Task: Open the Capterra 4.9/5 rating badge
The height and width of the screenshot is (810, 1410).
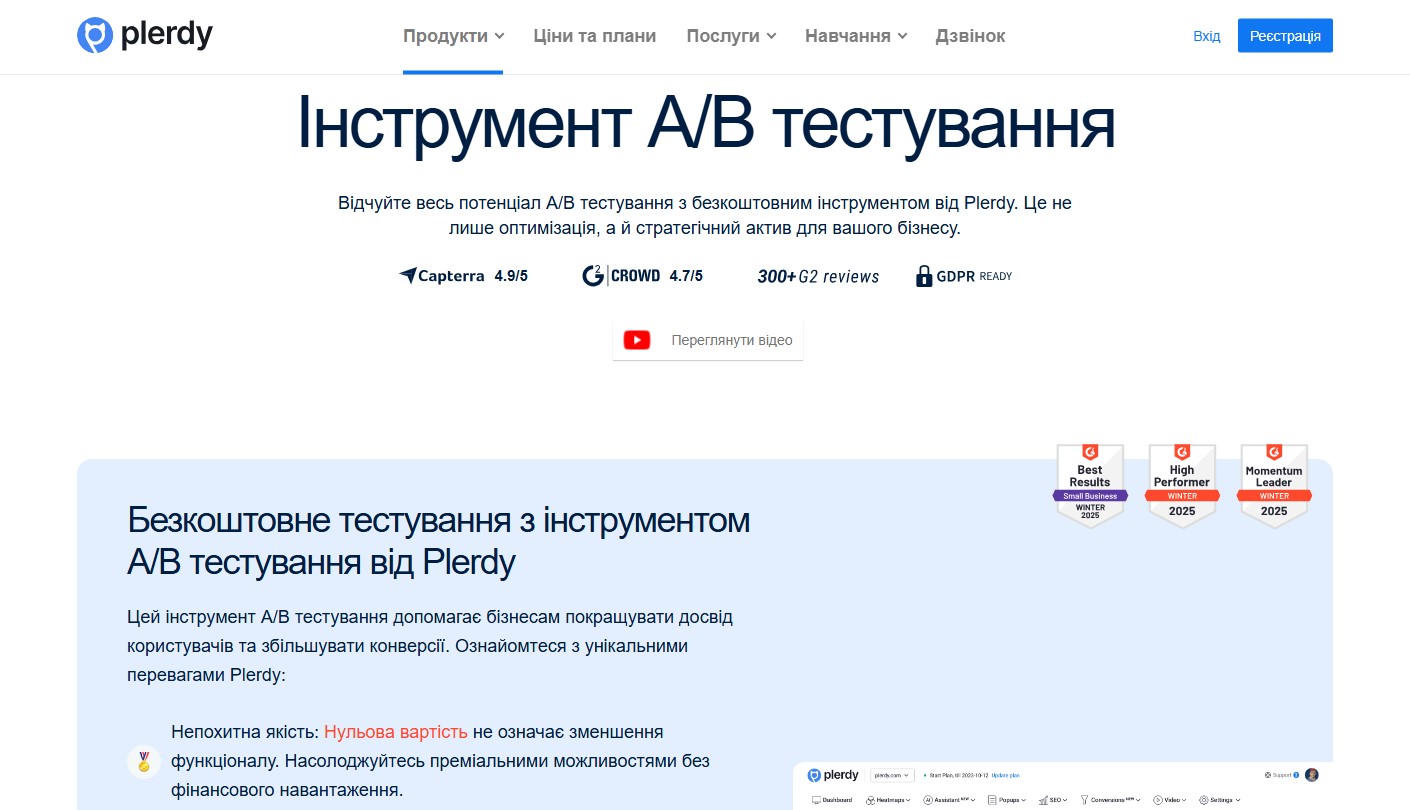Action: (463, 276)
